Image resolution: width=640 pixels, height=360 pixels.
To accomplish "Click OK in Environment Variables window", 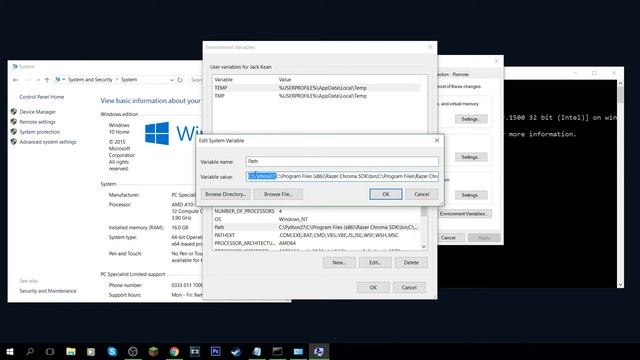I will pyautogui.click(x=373, y=287).
